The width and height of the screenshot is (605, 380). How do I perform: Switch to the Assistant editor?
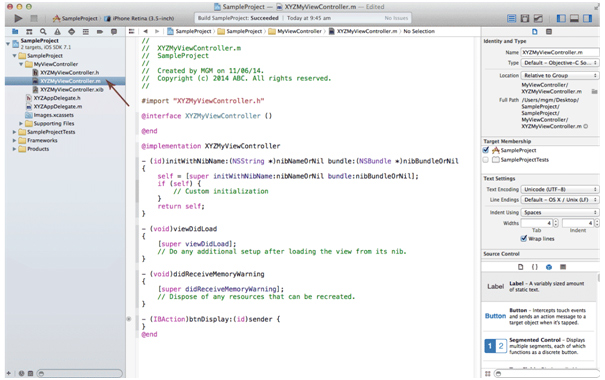coord(525,18)
